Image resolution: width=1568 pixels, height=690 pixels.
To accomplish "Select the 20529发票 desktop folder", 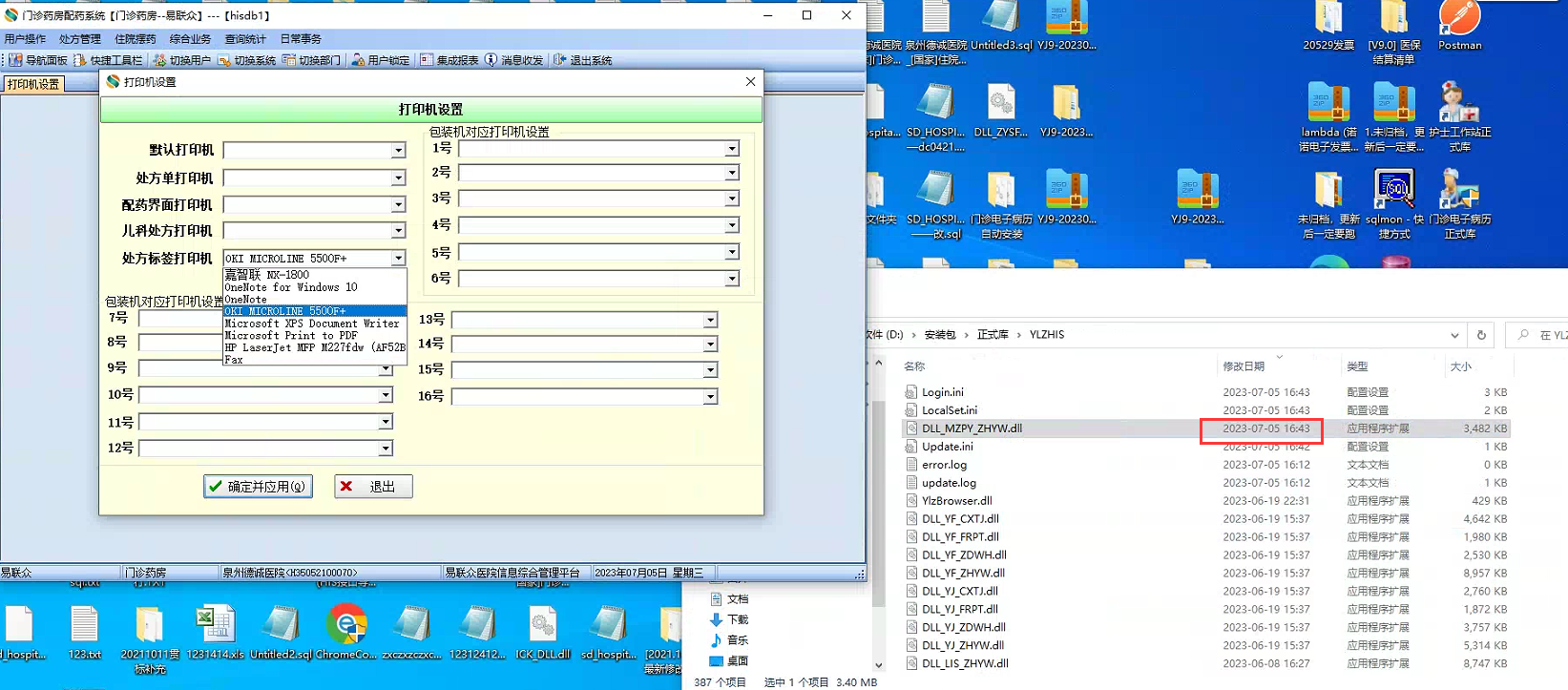I will (x=1328, y=26).
